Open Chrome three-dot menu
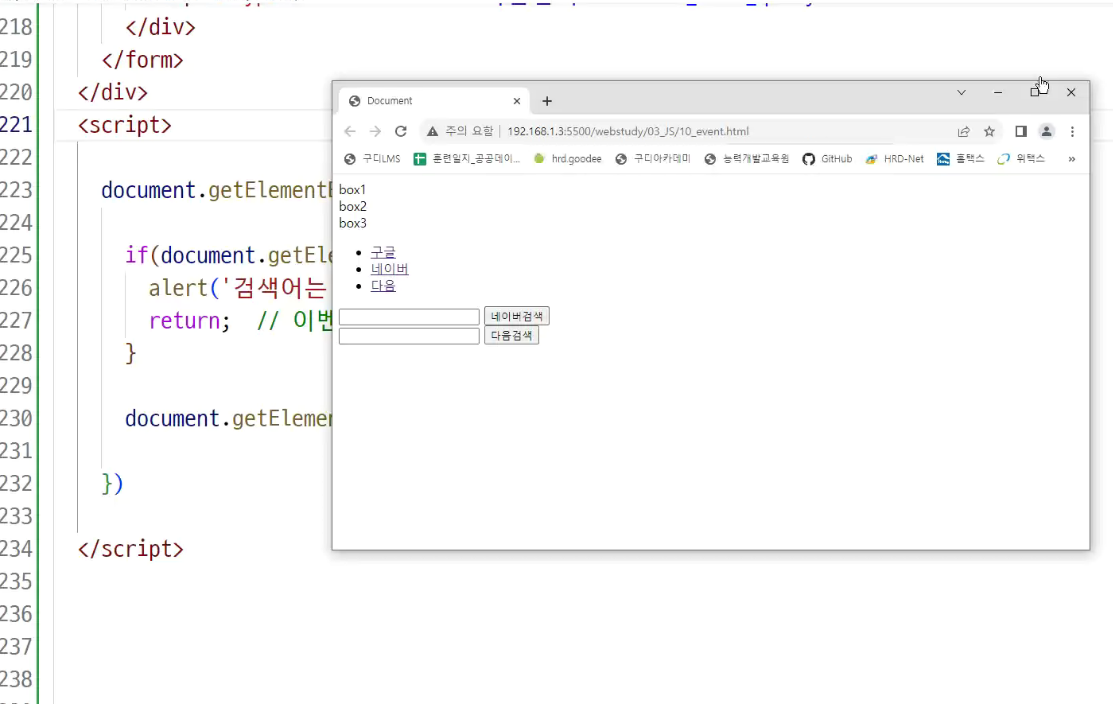1113x704 pixels. point(1072,131)
